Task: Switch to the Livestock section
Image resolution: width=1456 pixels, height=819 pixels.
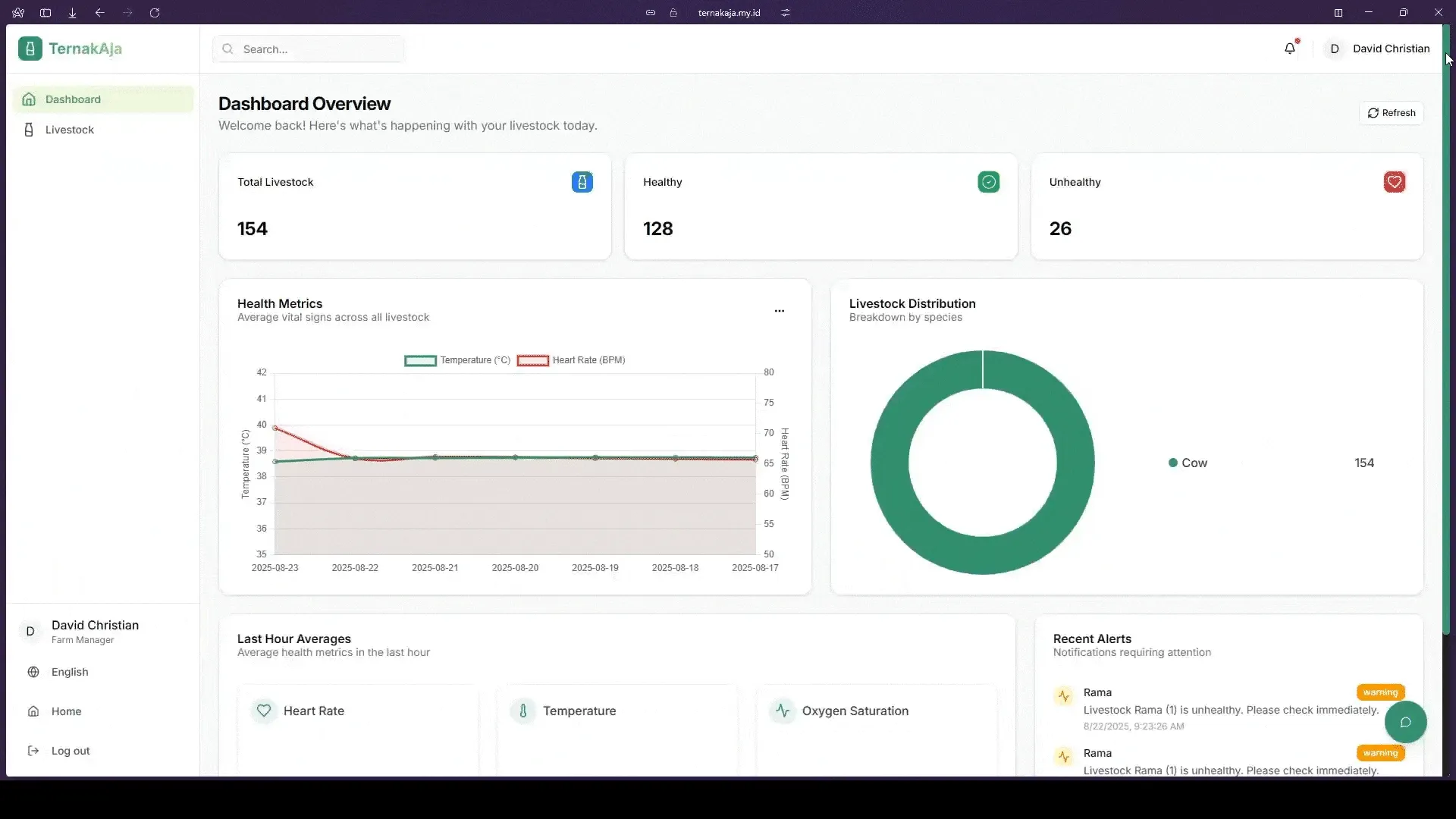Action: coord(68,130)
